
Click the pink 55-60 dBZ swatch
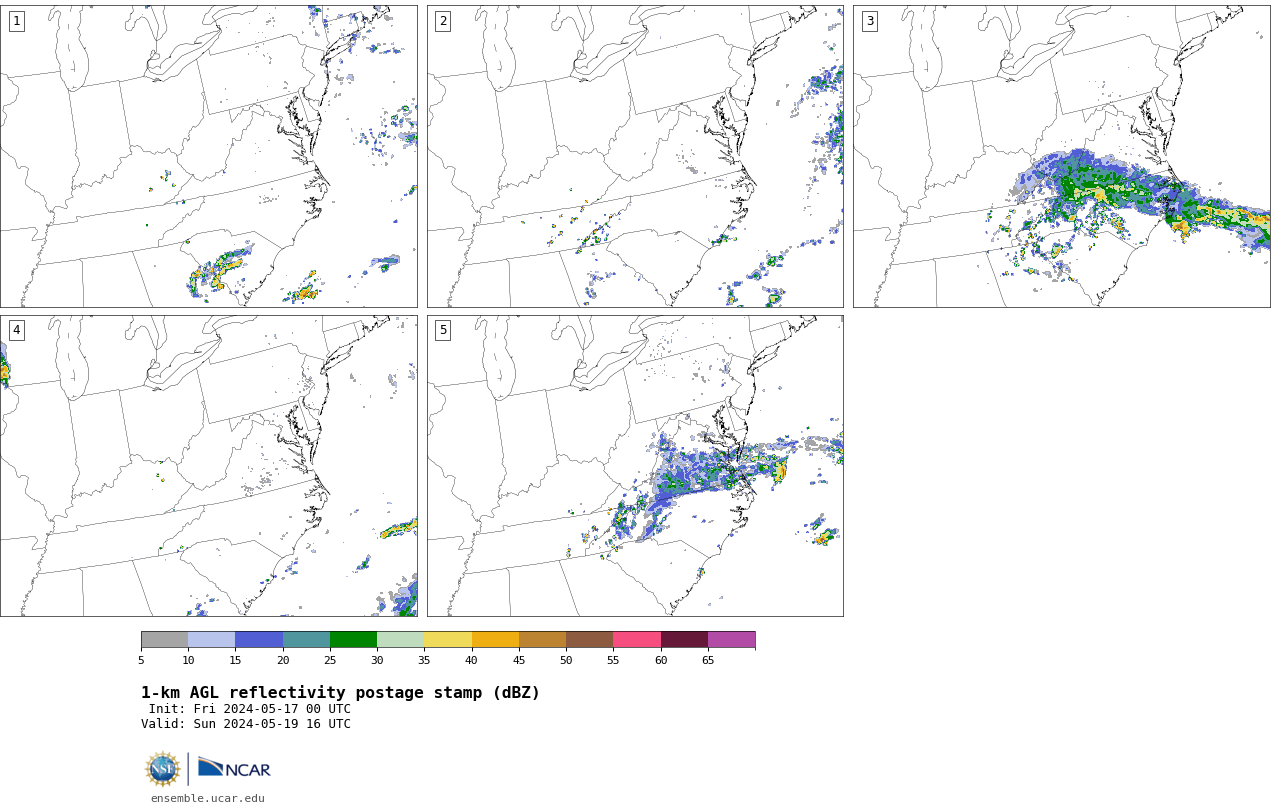[x=637, y=640]
